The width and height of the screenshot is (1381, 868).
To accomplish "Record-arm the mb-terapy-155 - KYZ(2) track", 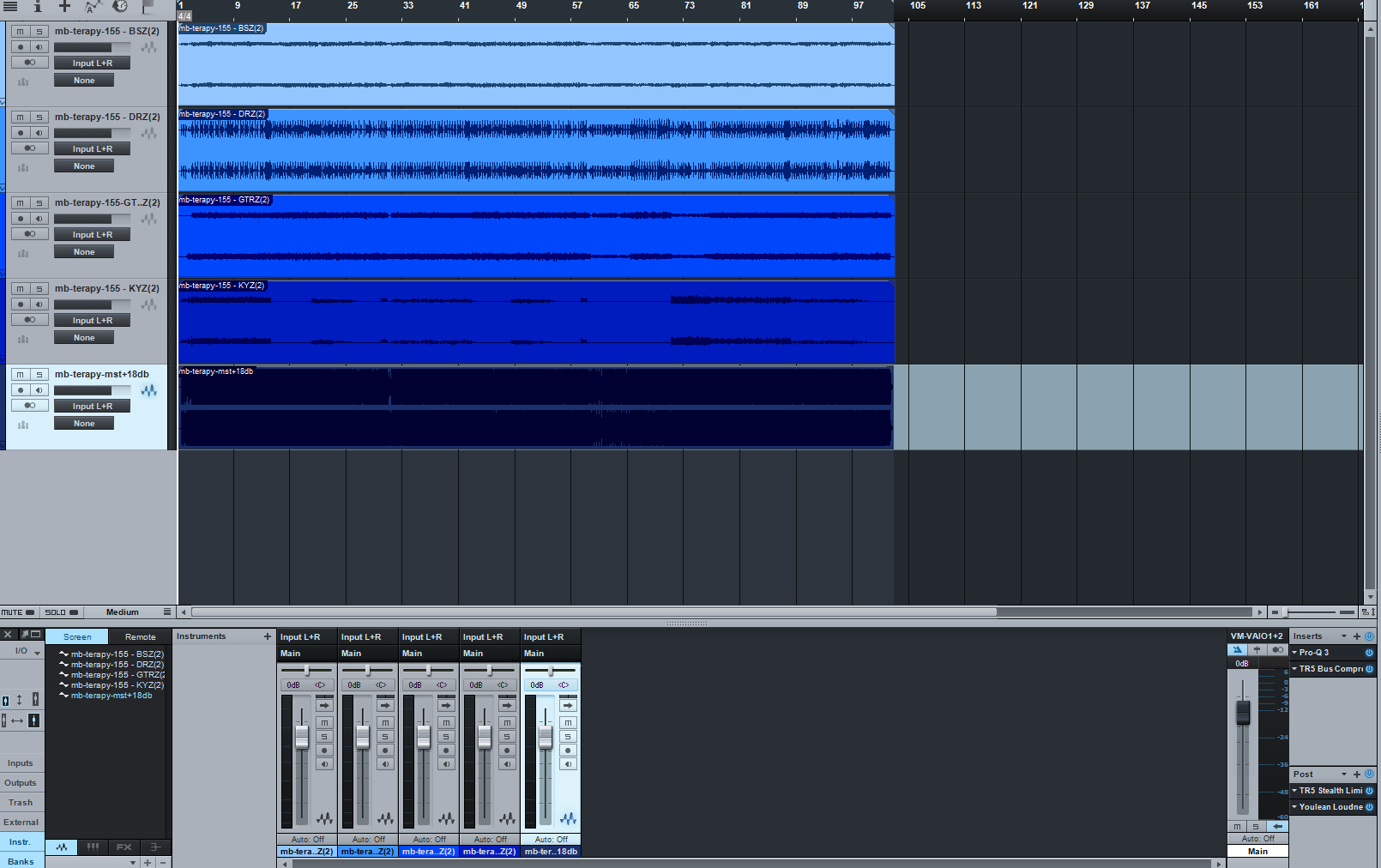I will (x=21, y=304).
